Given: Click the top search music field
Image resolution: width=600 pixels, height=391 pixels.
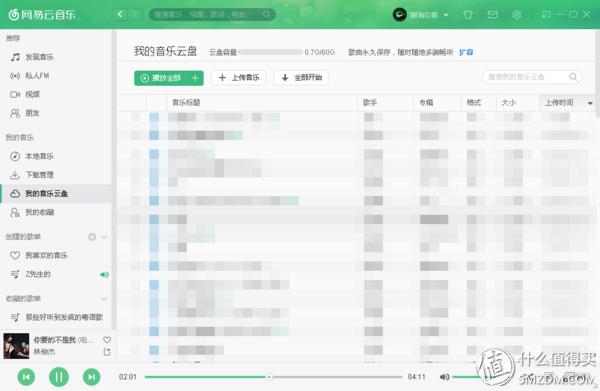Looking at the screenshot, I should pyautogui.click(x=212, y=15).
